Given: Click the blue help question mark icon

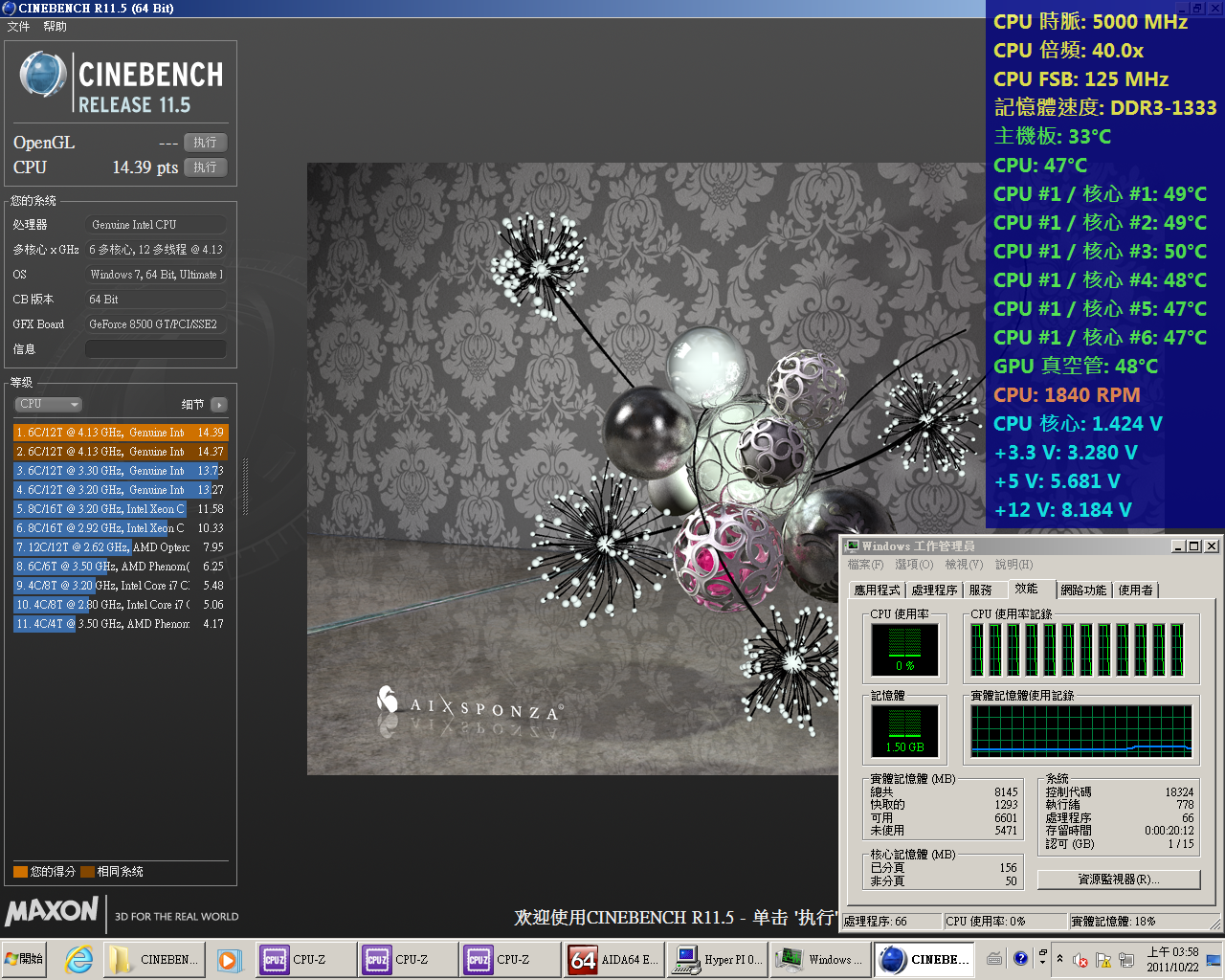Looking at the screenshot, I should 1020,958.
